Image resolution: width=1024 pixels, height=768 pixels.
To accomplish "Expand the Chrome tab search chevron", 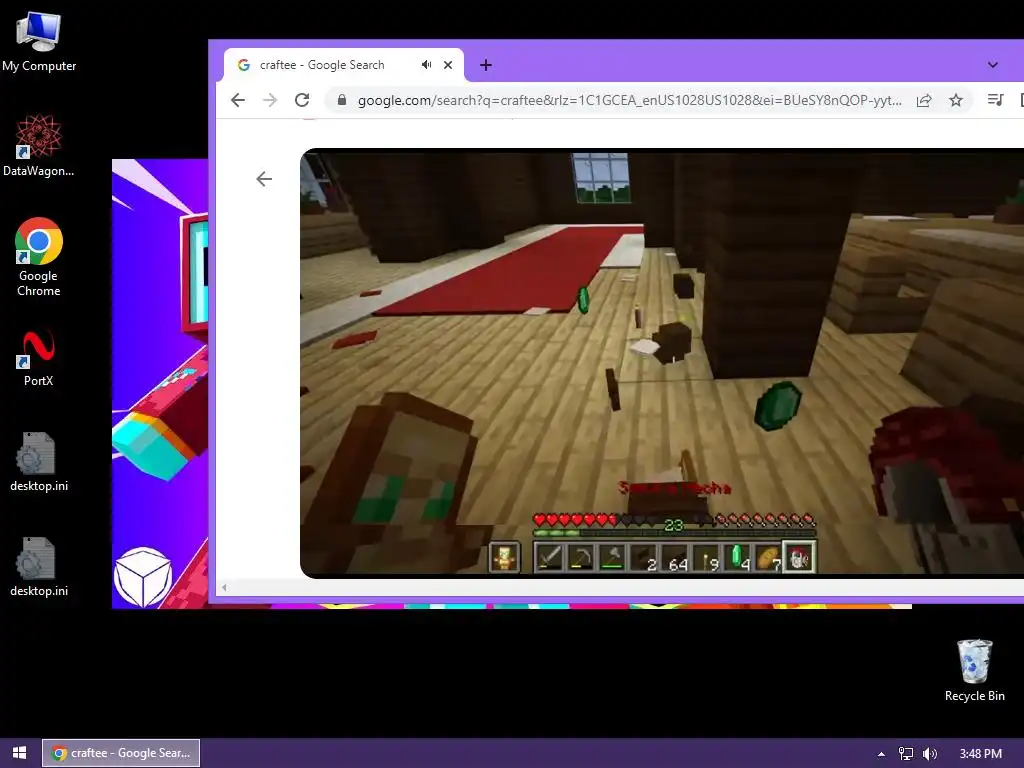I will pos(993,65).
